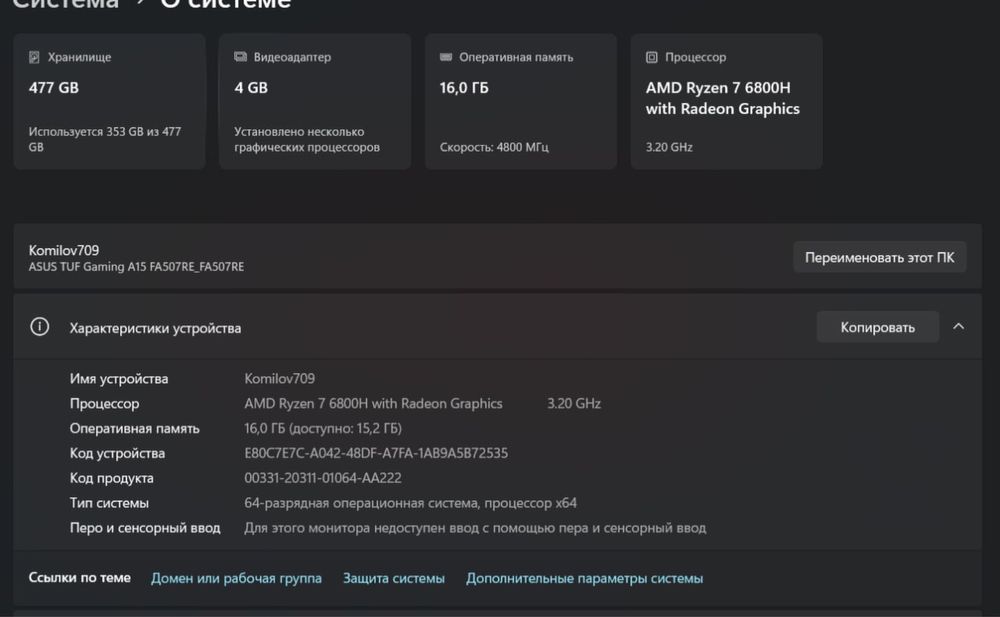Open the Защита системы link
The height and width of the screenshot is (617, 1000).
(x=394, y=578)
